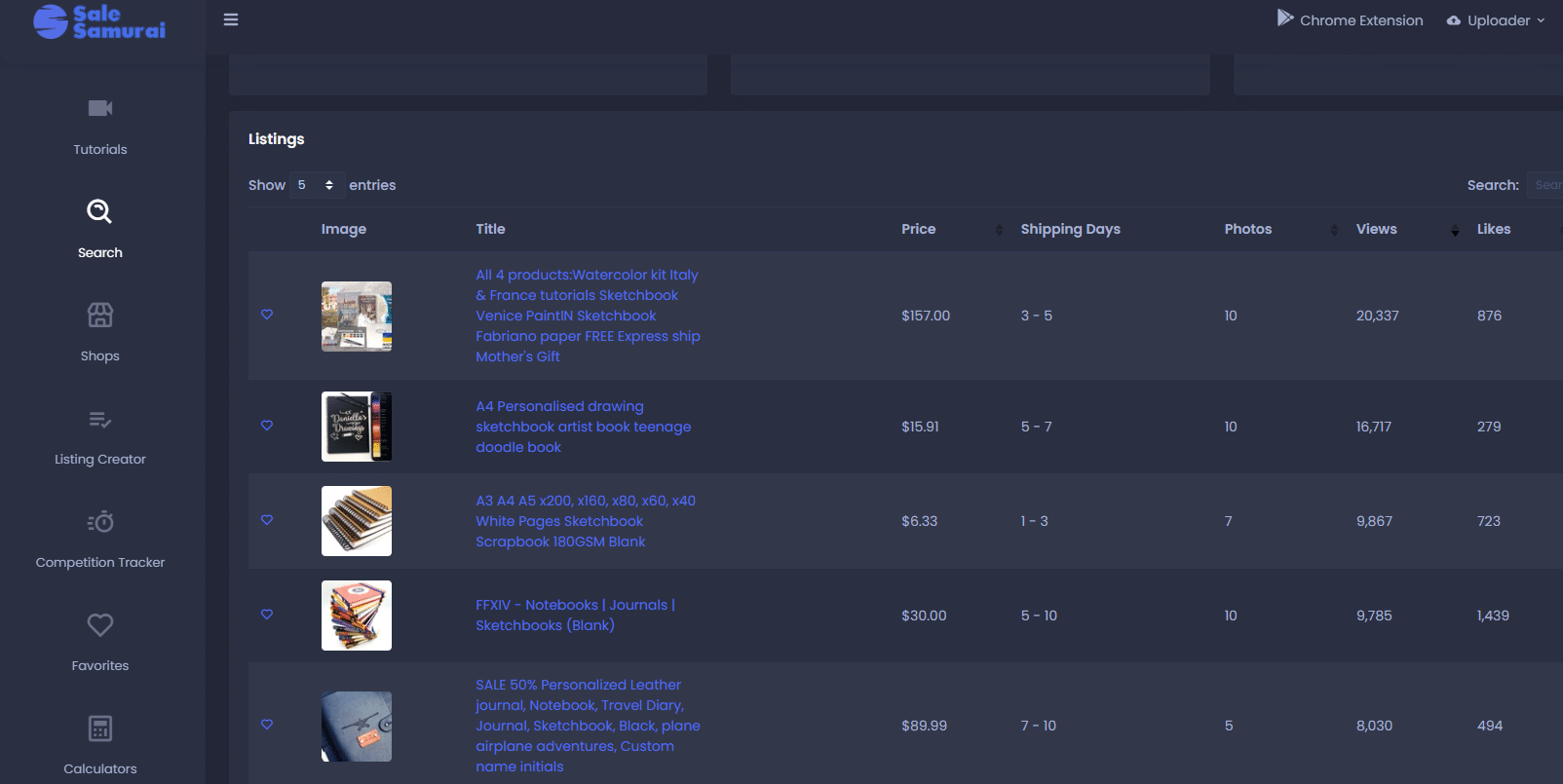Screen dimensions: 1563x784
Task: Click the Competition Tracker stopwatch icon
Action: click(x=100, y=522)
